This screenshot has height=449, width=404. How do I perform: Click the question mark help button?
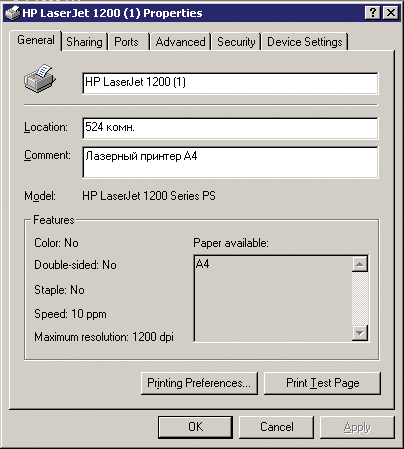[373, 13]
